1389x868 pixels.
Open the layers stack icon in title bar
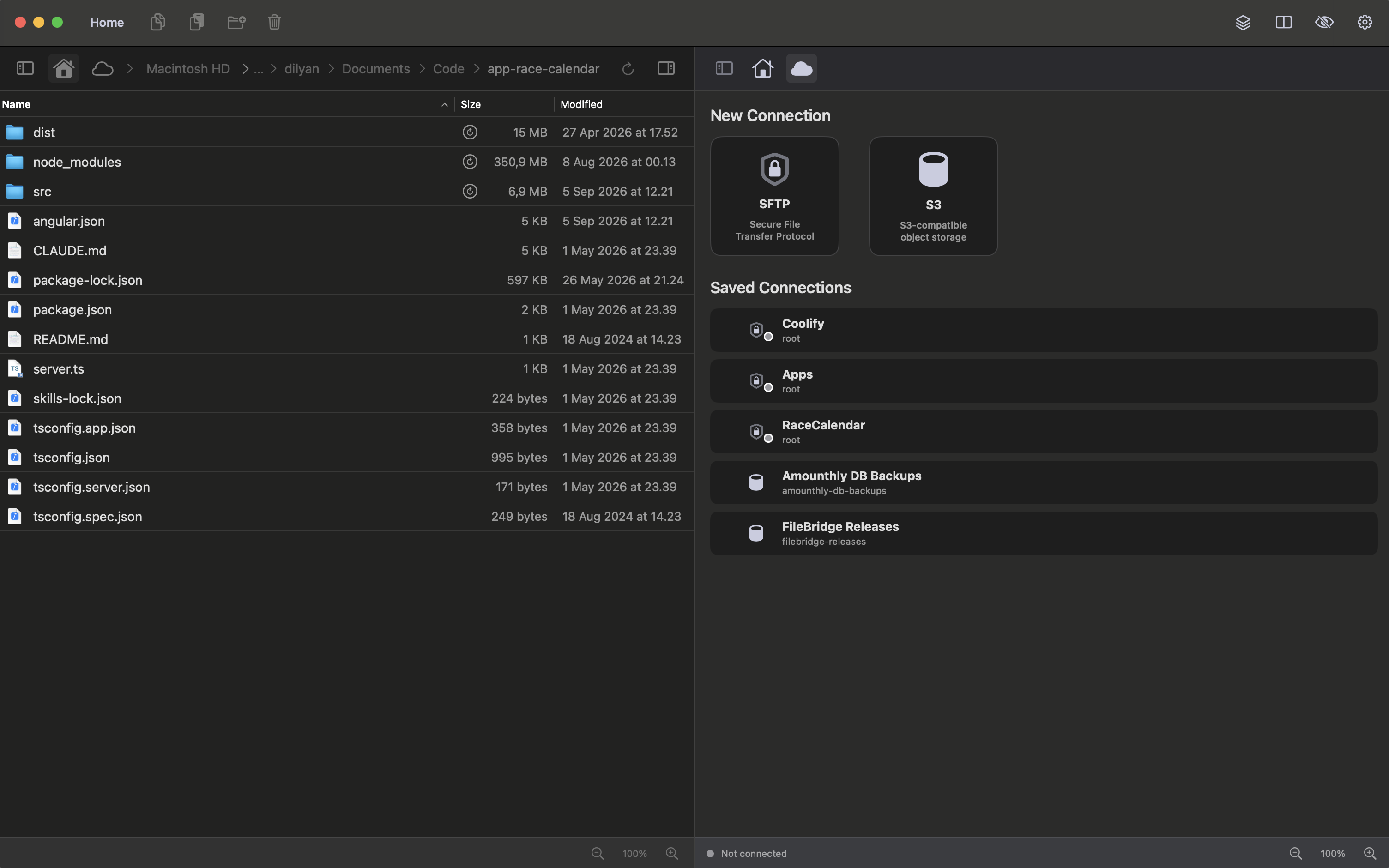[x=1243, y=22]
